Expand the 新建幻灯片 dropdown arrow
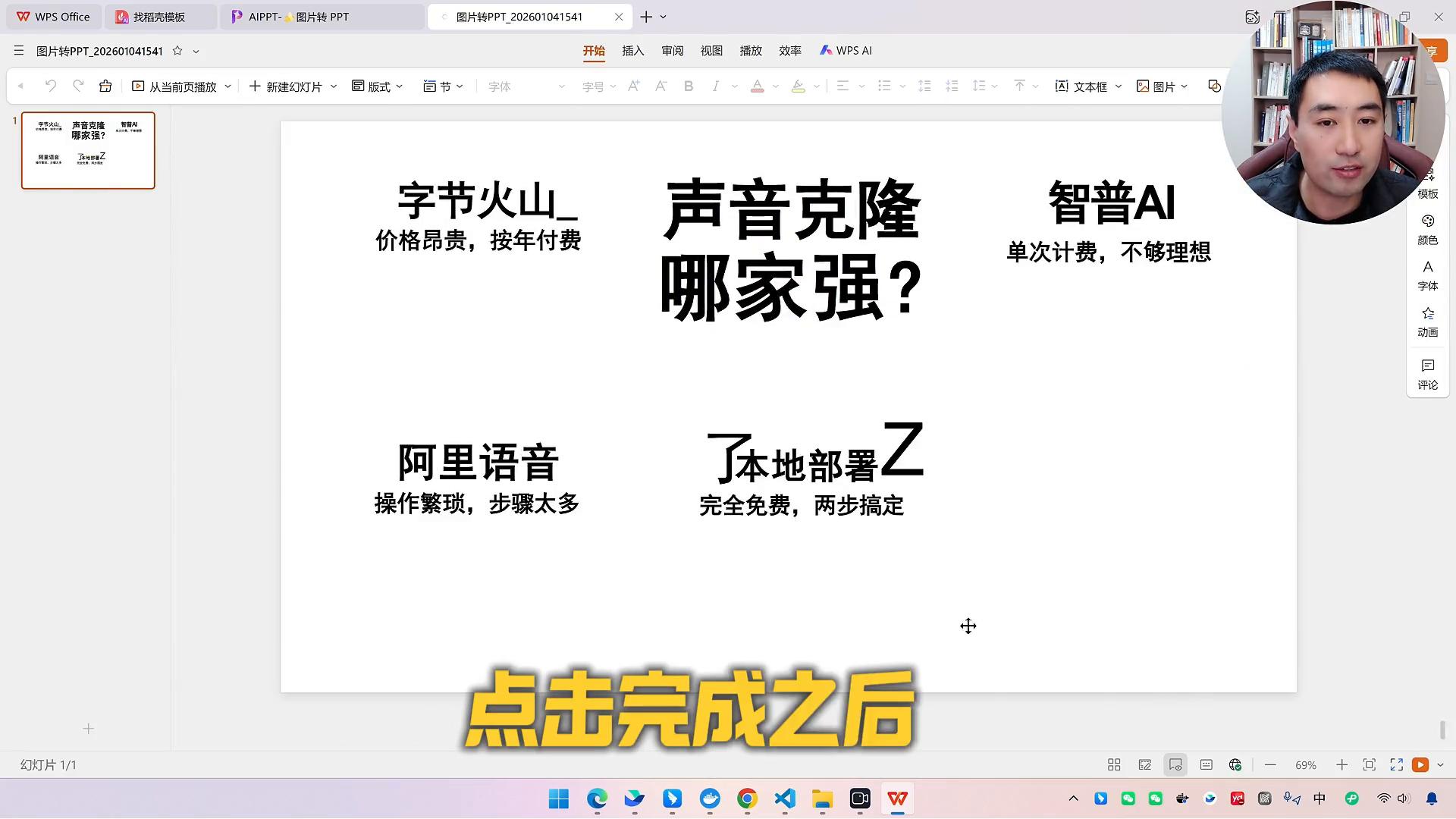 pyautogui.click(x=334, y=86)
